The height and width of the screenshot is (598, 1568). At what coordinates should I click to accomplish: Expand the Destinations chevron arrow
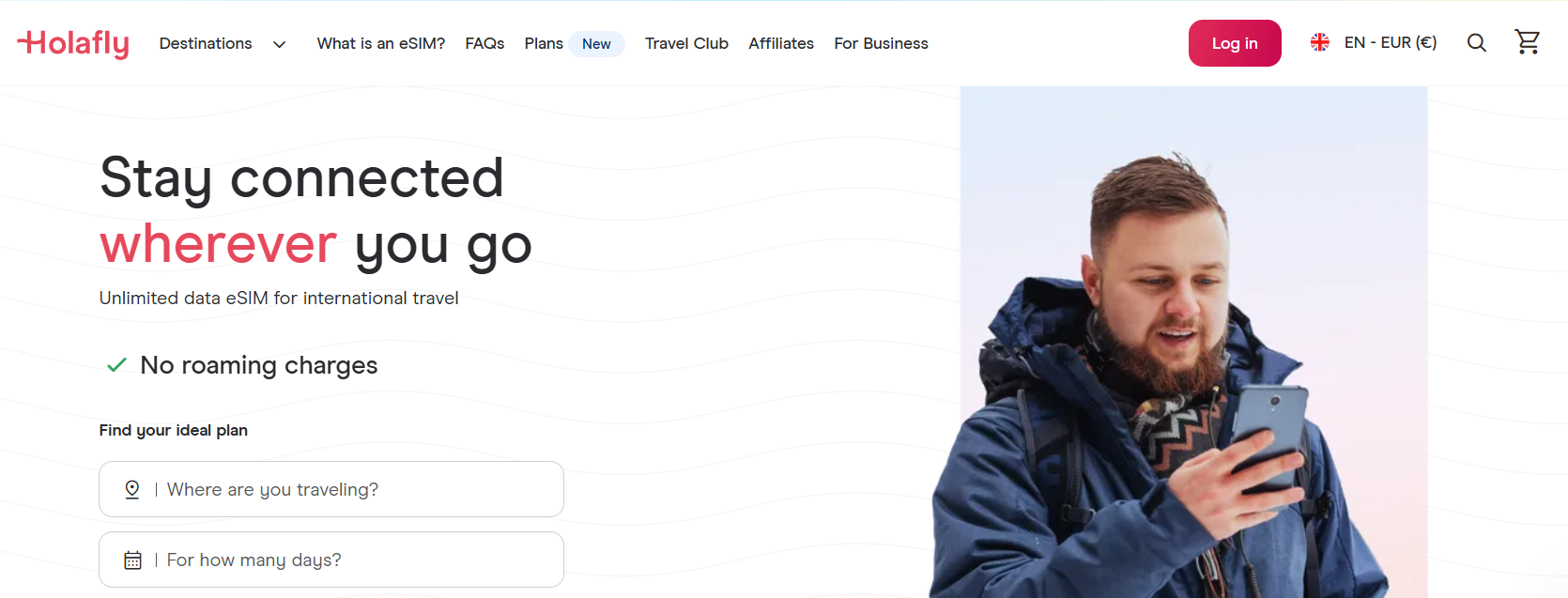coord(279,44)
